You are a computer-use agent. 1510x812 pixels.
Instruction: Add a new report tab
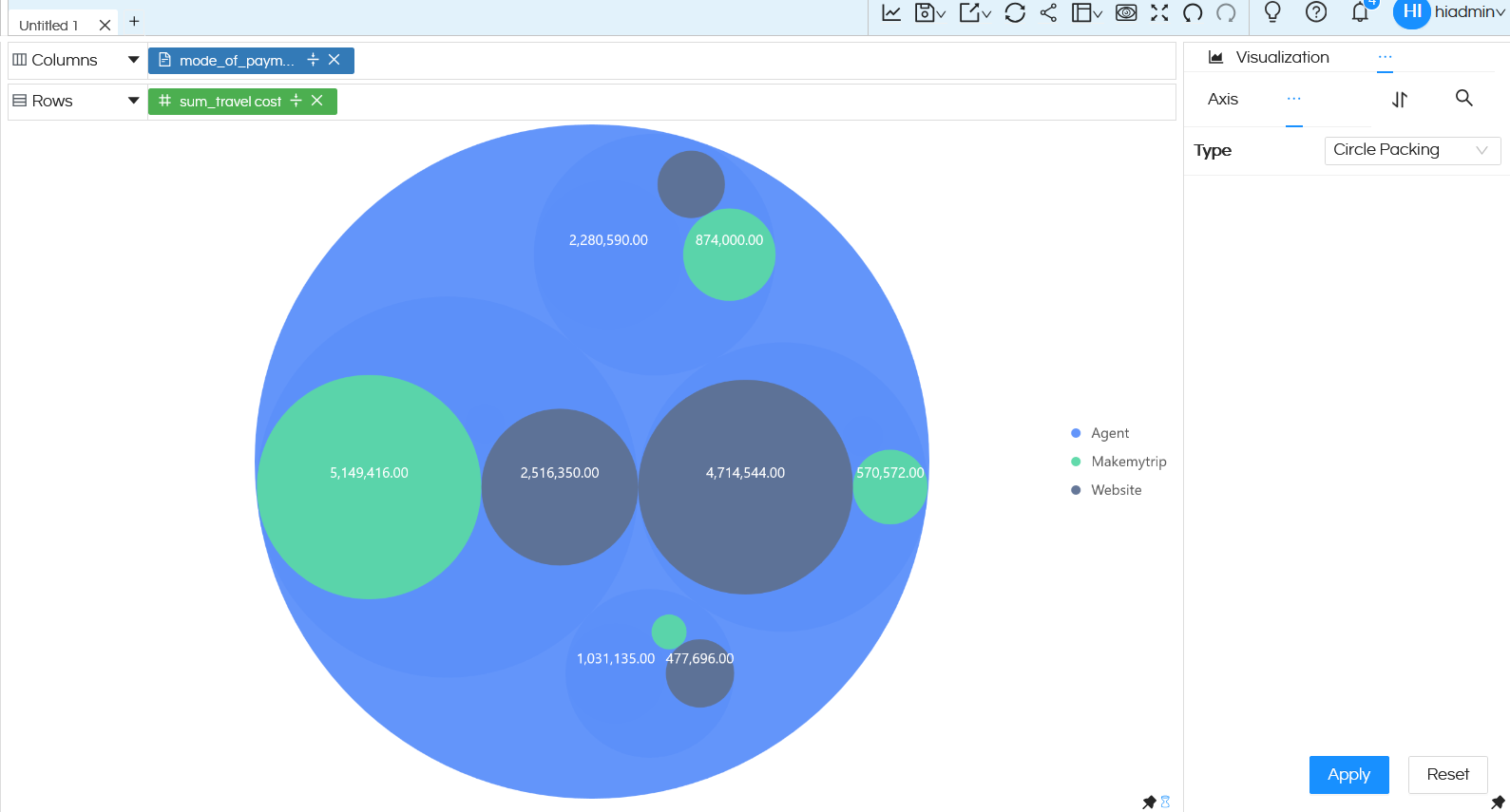point(134,21)
